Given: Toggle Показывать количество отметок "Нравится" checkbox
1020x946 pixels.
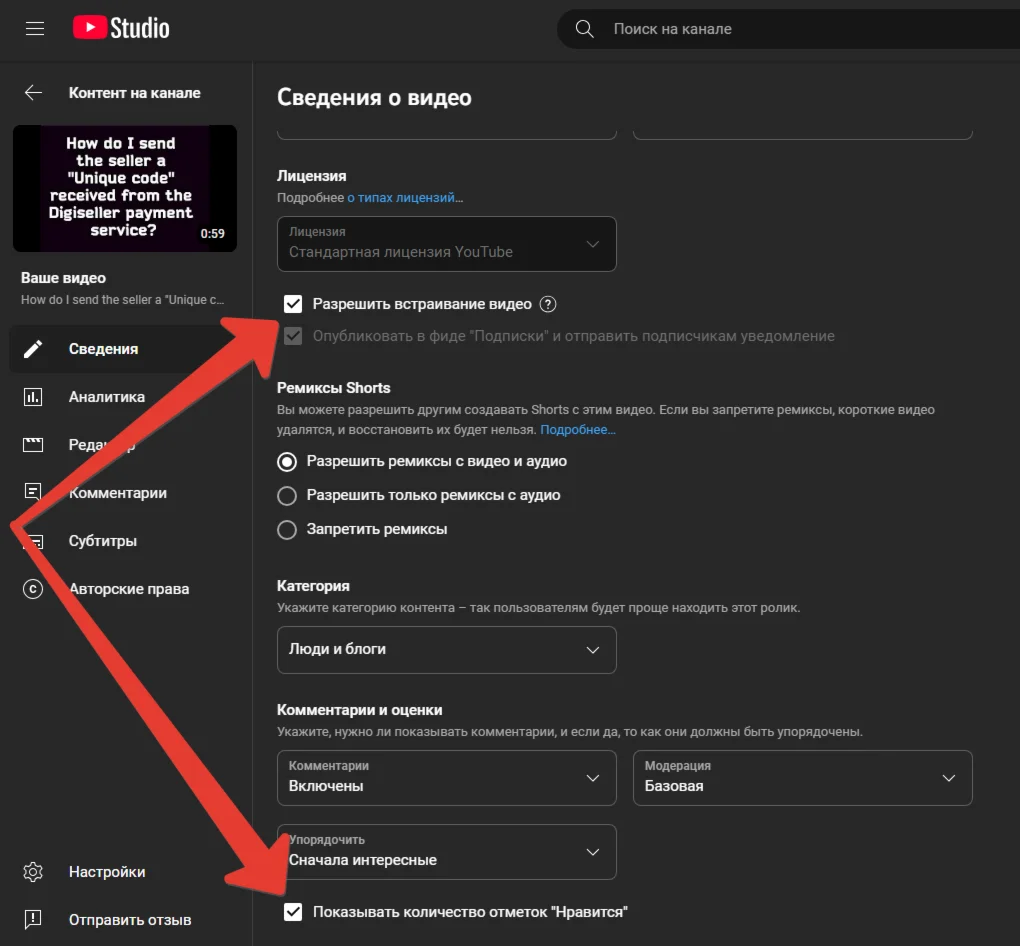Looking at the screenshot, I should click(x=293, y=911).
